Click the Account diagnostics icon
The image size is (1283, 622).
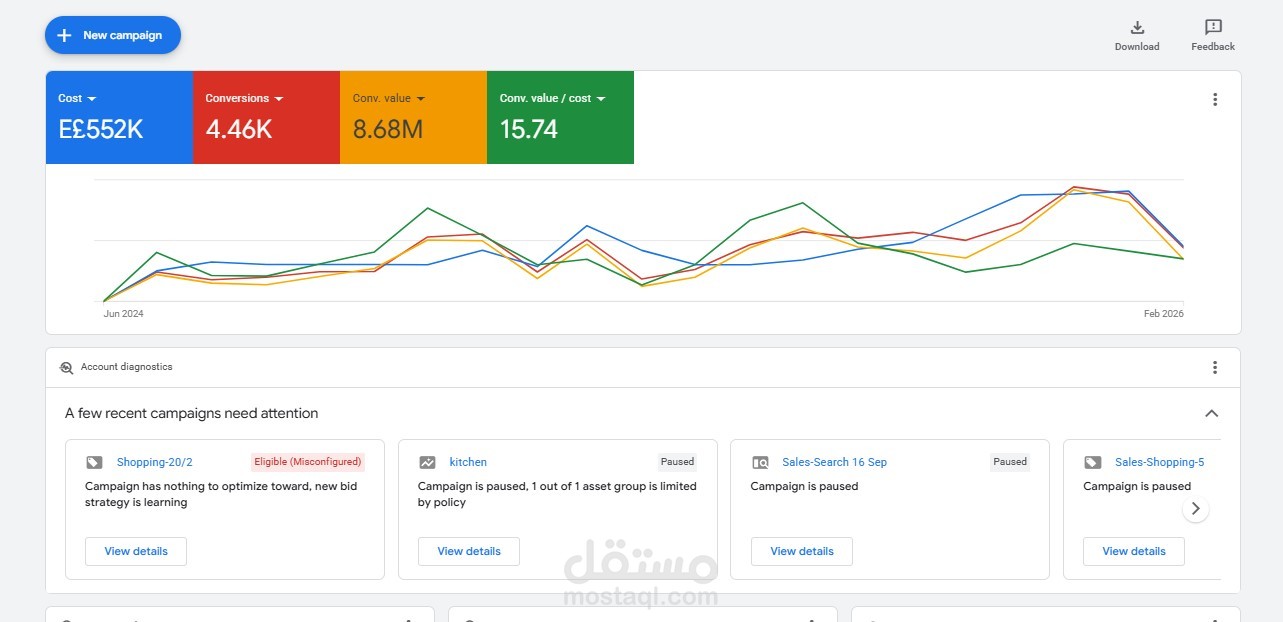[x=66, y=367]
